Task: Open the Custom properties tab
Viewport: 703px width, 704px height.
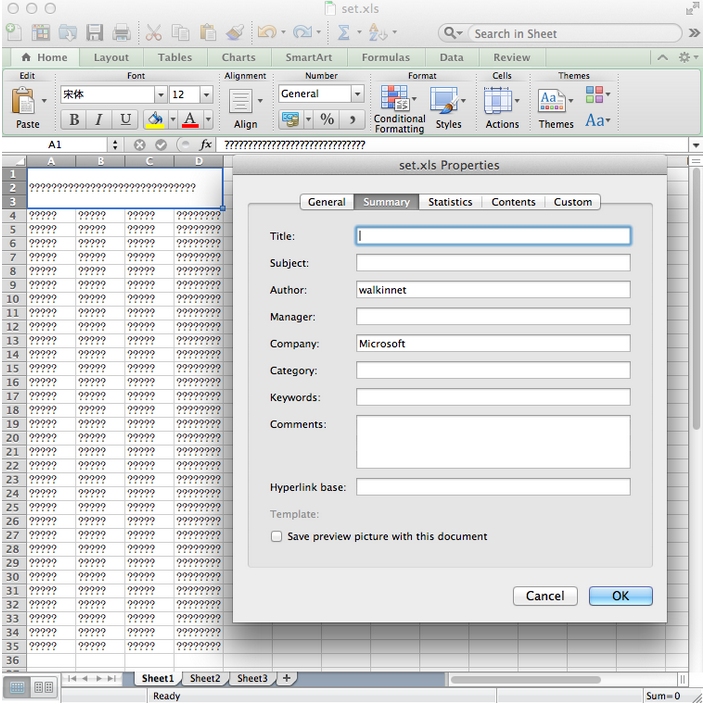Action: point(572,202)
